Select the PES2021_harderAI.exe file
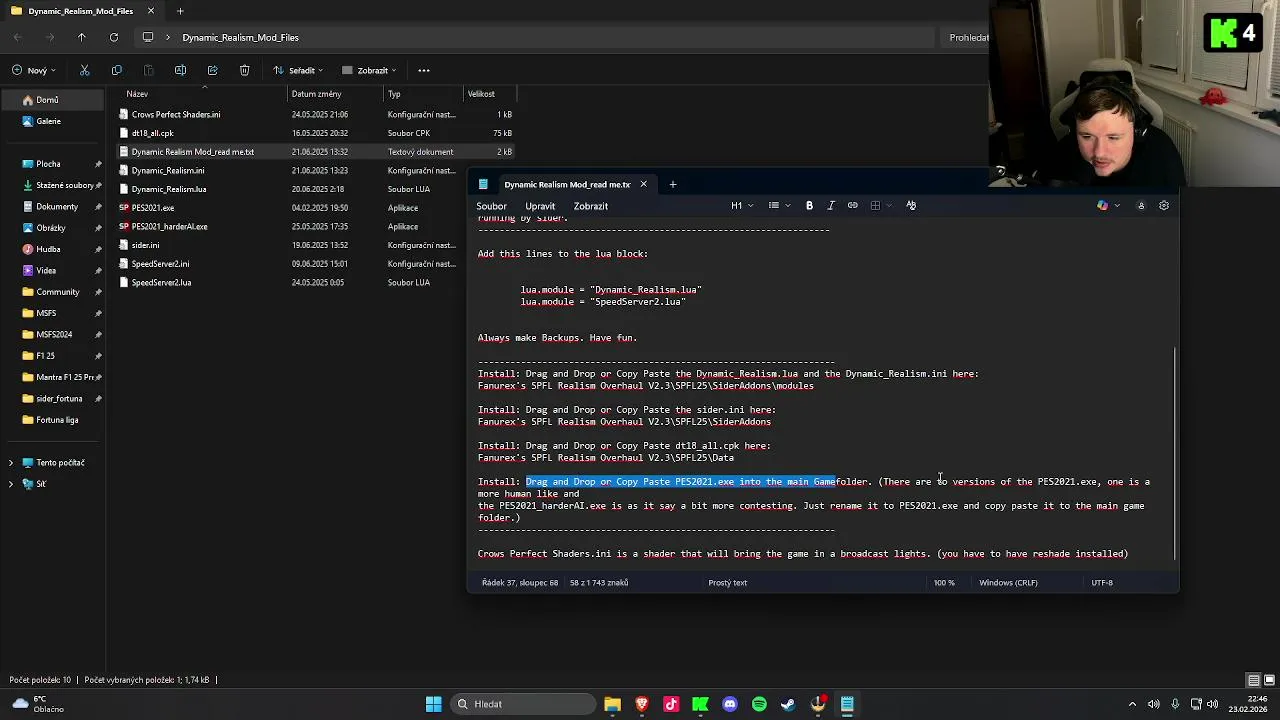 [x=315, y=226]
